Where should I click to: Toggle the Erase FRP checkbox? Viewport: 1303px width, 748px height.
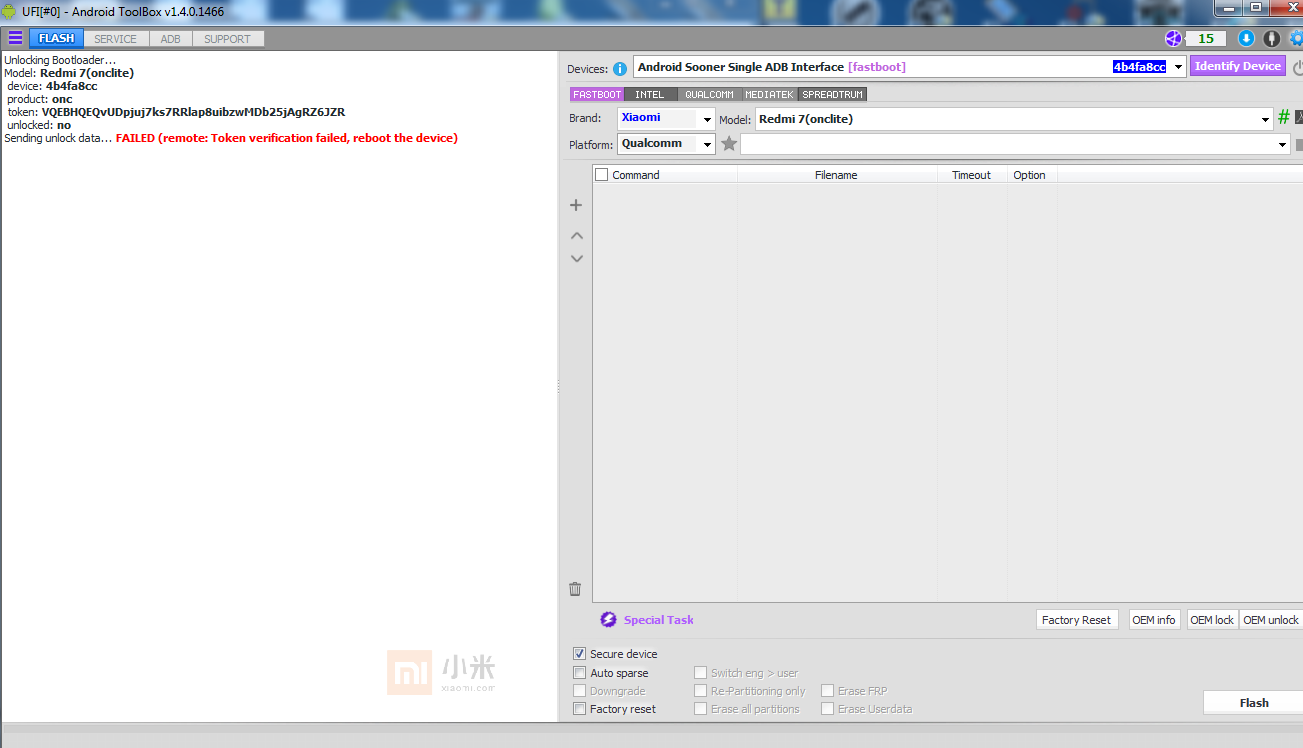[x=828, y=691]
